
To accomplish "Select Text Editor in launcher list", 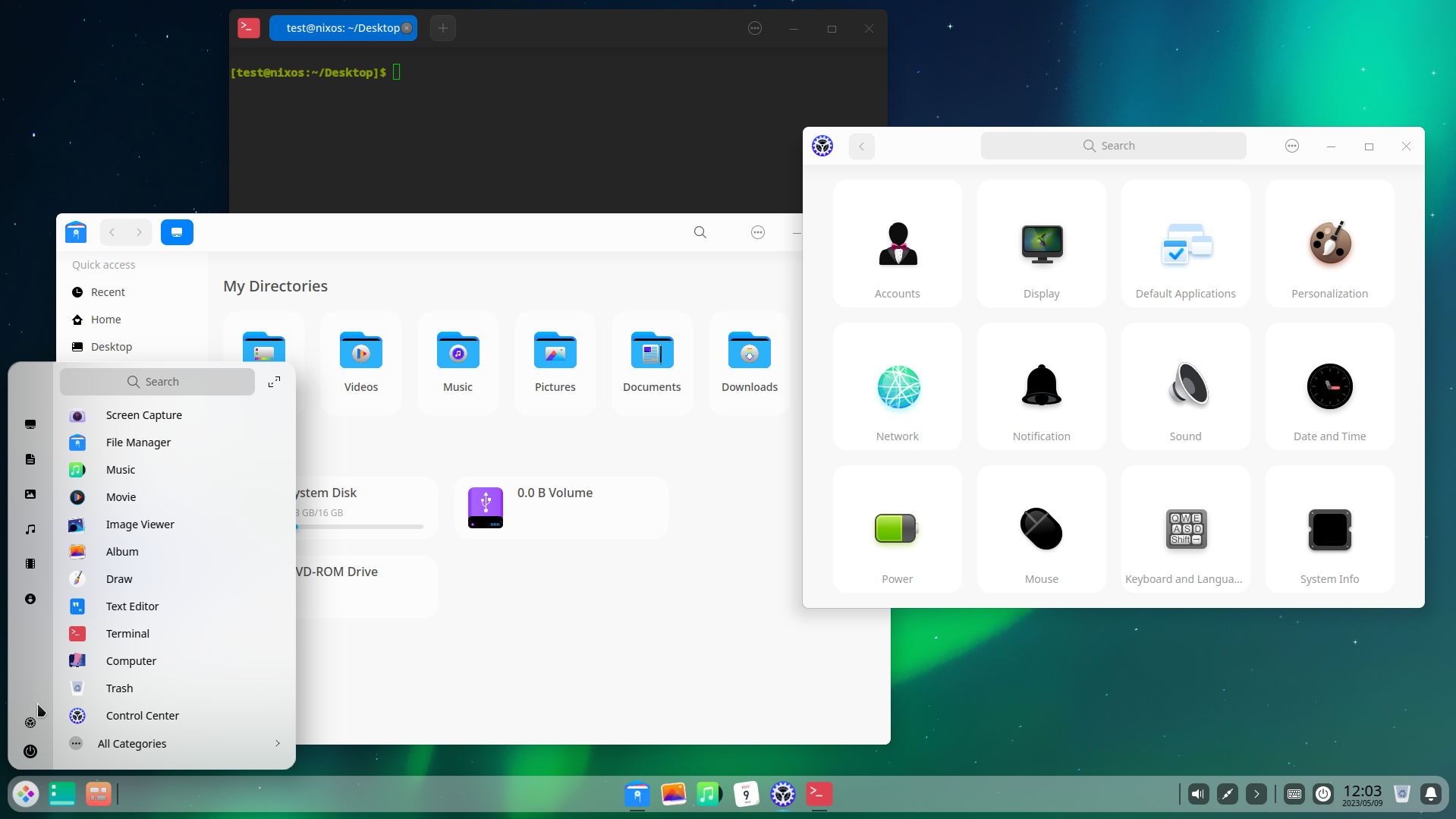I will tap(132, 606).
